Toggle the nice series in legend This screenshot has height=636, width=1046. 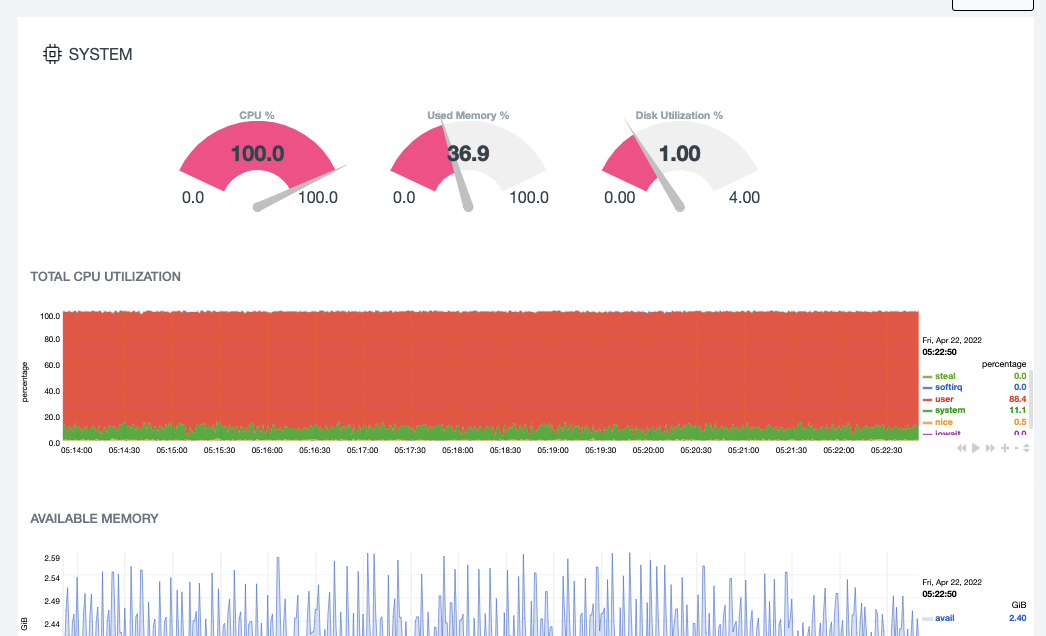click(x=944, y=422)
